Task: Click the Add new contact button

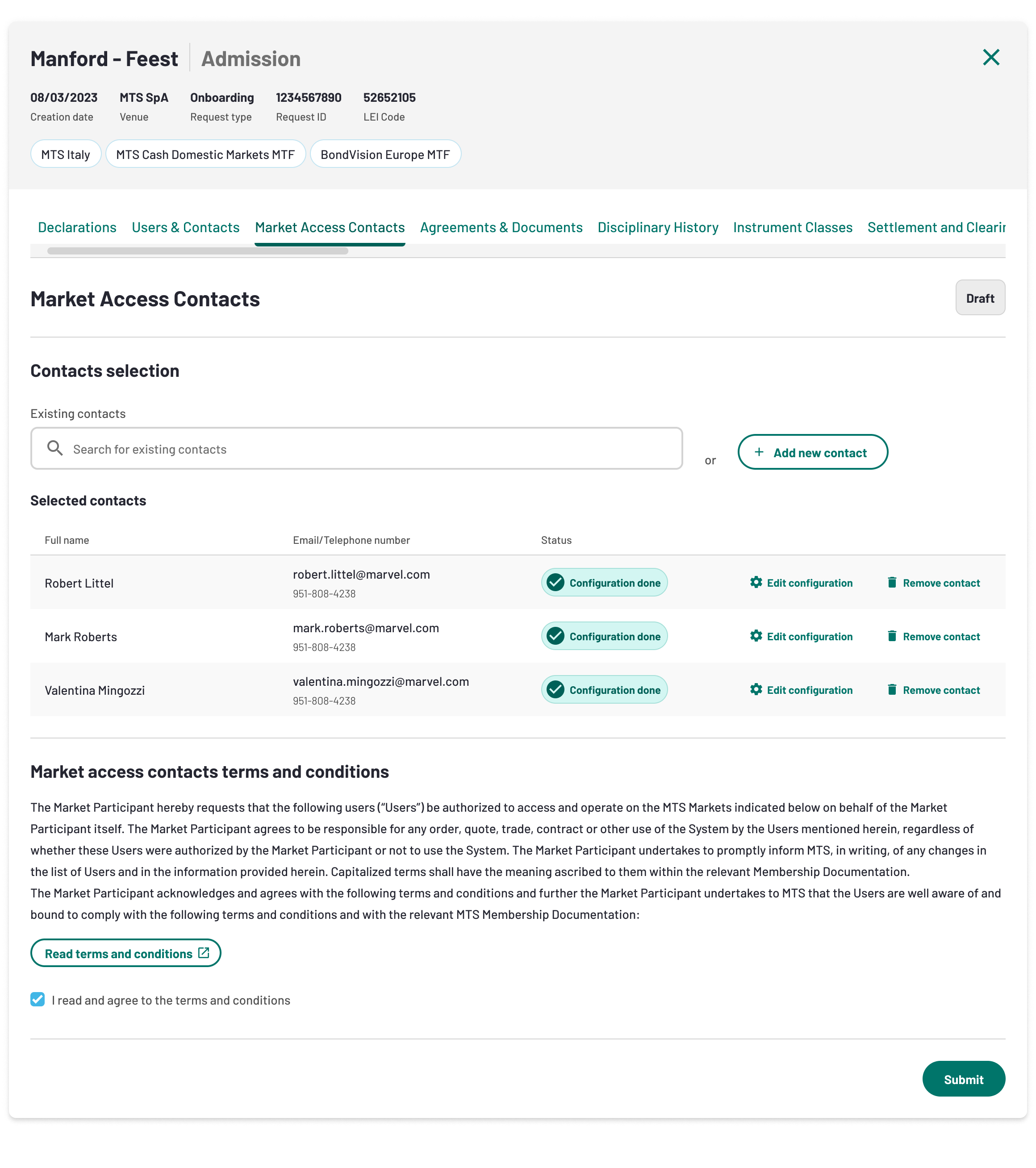Action: [x=813, y=452]
